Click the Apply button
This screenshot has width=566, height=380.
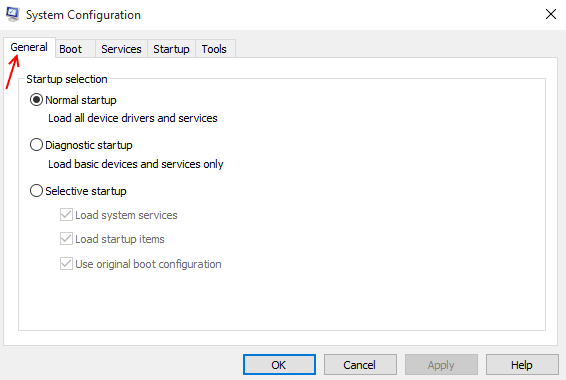click(x=441, y=365)
